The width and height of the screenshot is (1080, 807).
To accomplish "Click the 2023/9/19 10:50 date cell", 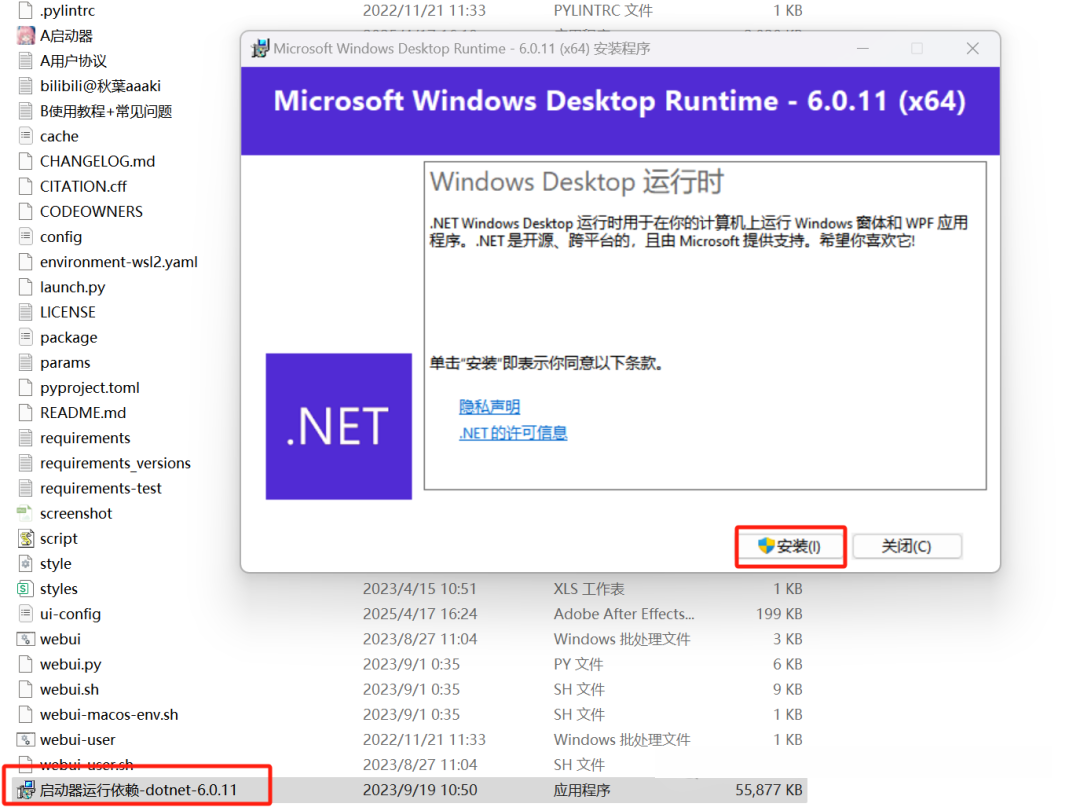I will [x=420, y=790].
